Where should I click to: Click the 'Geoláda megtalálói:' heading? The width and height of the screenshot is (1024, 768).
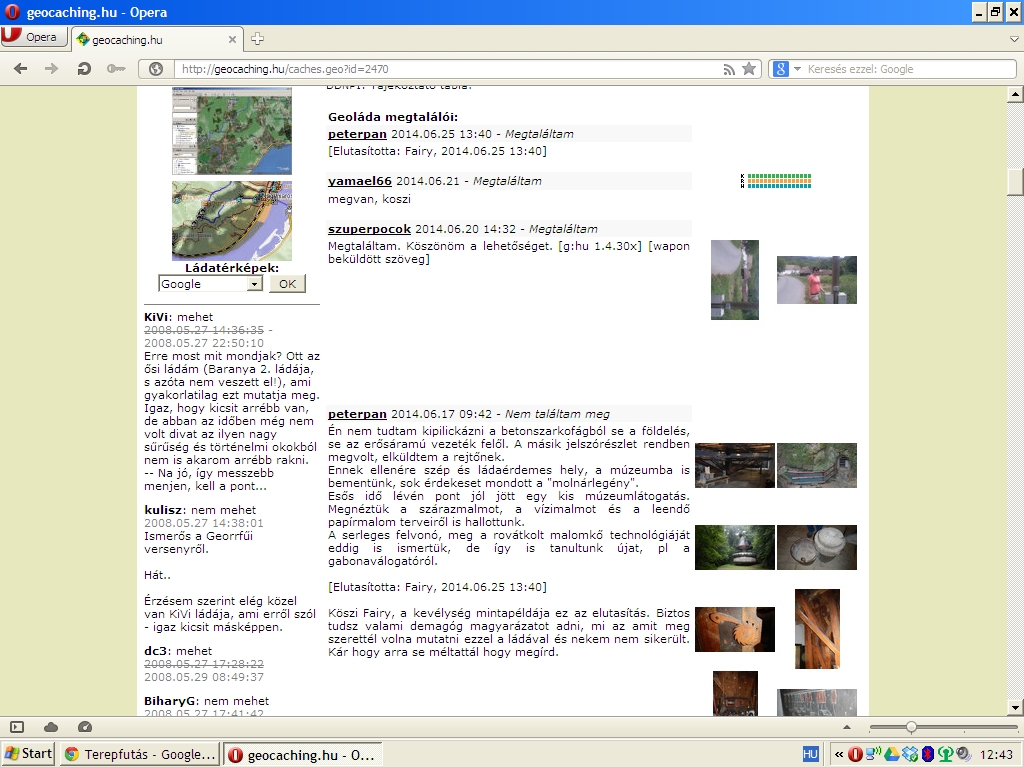(x=393, y=117)
